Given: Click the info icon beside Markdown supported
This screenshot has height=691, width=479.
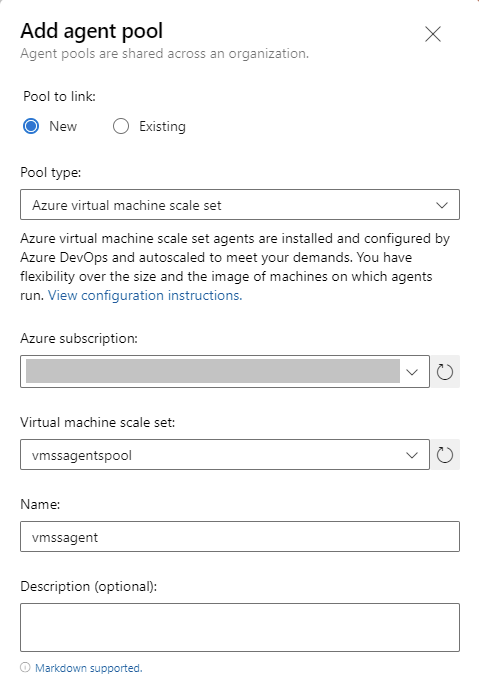Looking at the screenshot, I should click(x=25, y=668).
